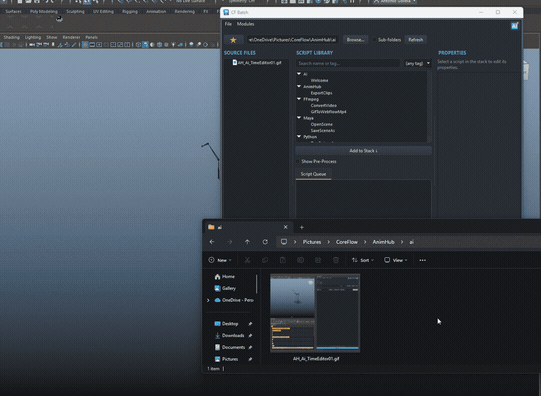Open the Rigging shelf tab in Maya
This screenshot has height=396, width=541.
click(130, 11)
